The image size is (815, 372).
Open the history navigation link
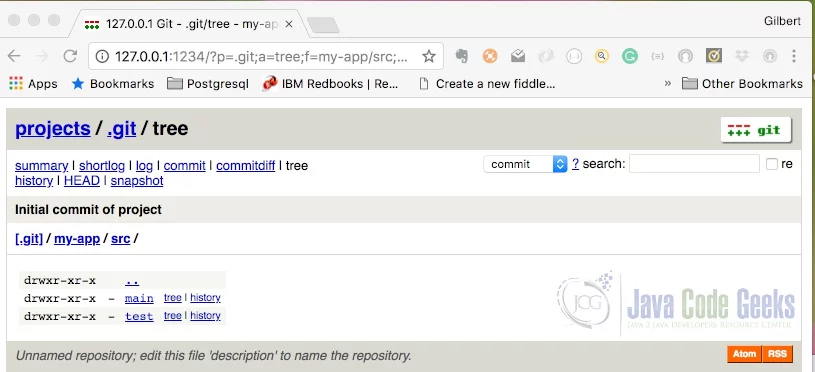[34, 181]
